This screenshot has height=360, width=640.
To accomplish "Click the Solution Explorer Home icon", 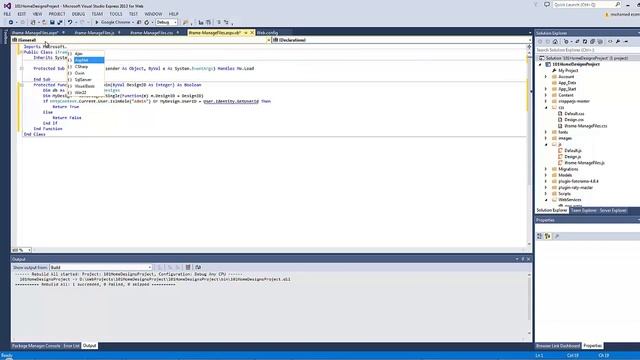I will (555, 42).
